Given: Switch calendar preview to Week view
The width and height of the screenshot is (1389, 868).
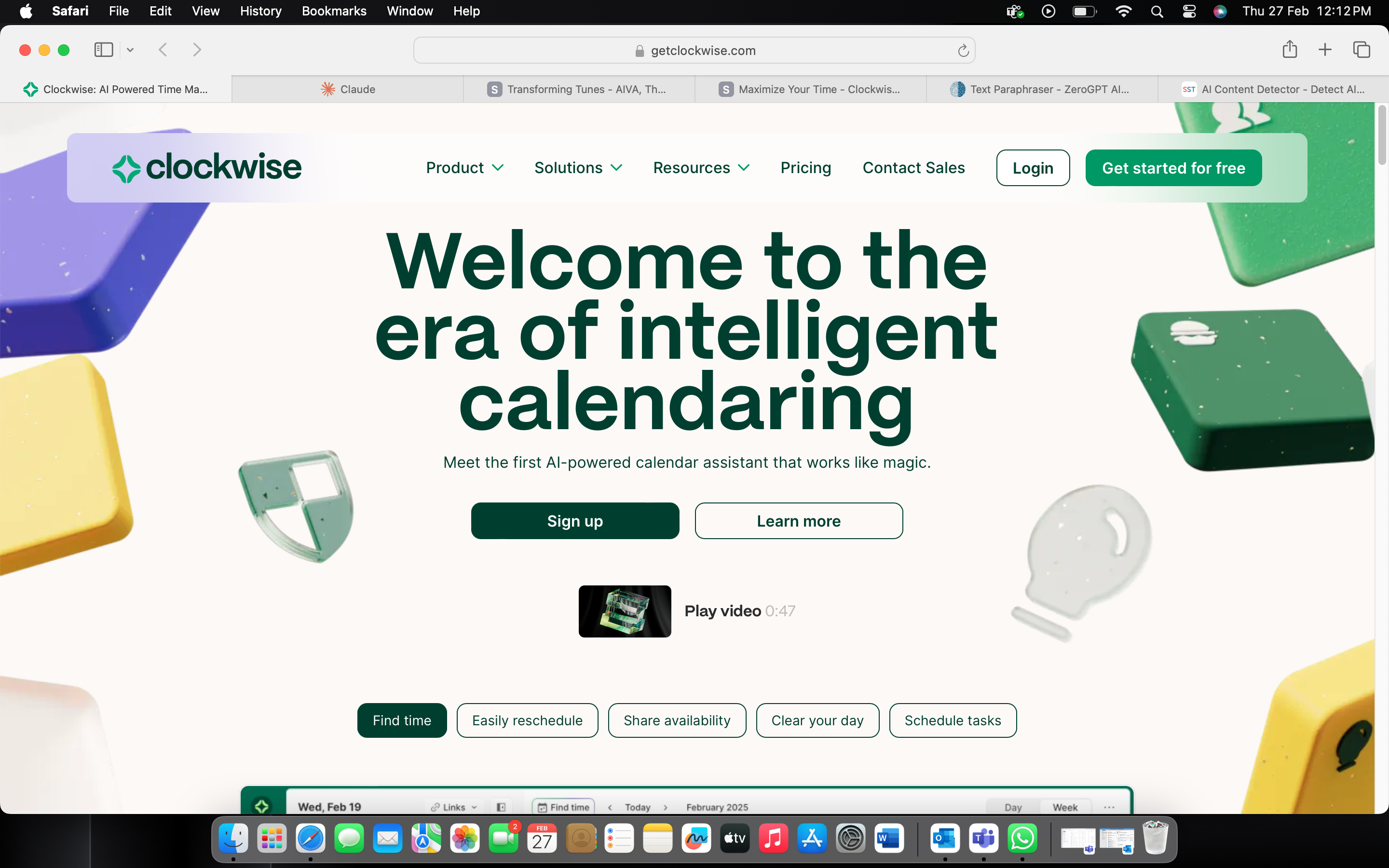Looking at the screenshot, I should coord(1065,807).
